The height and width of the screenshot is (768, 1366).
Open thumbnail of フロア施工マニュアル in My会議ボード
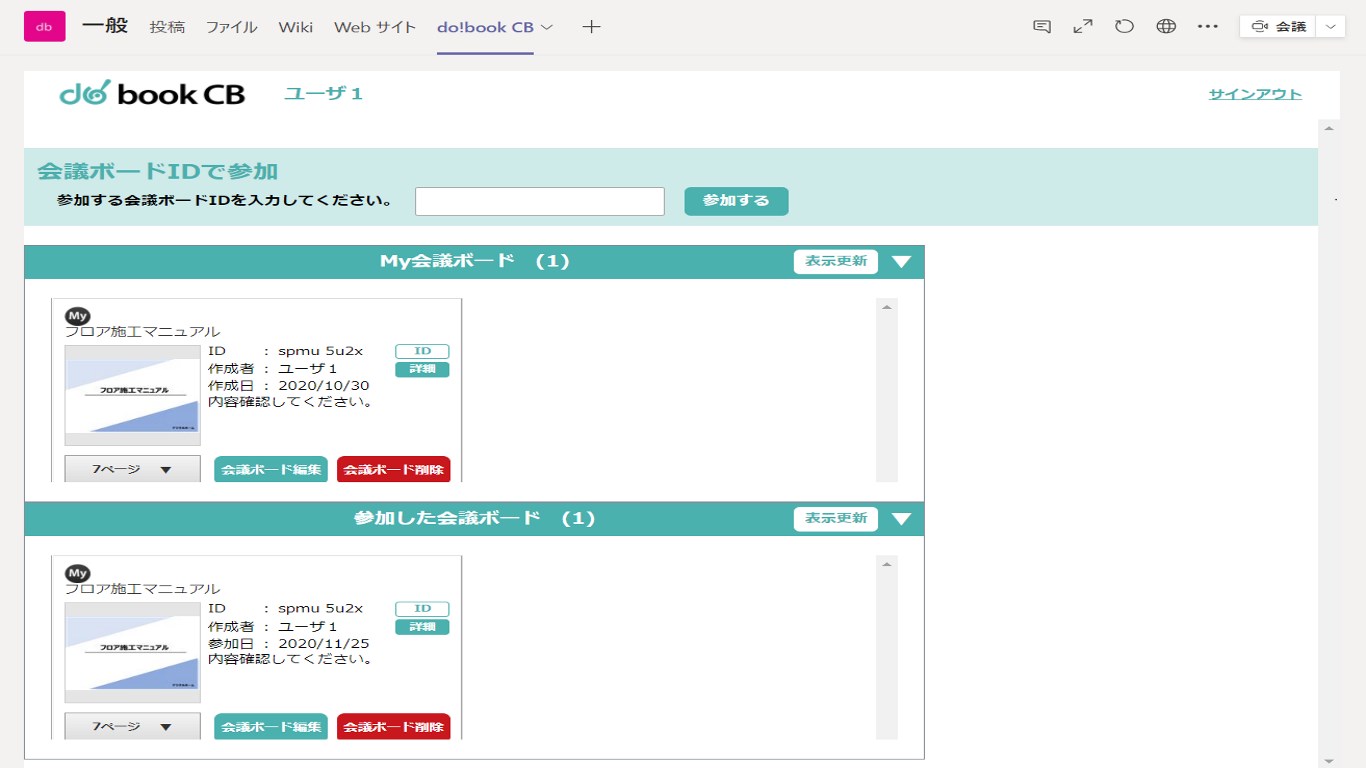click(x=132, y=396)
